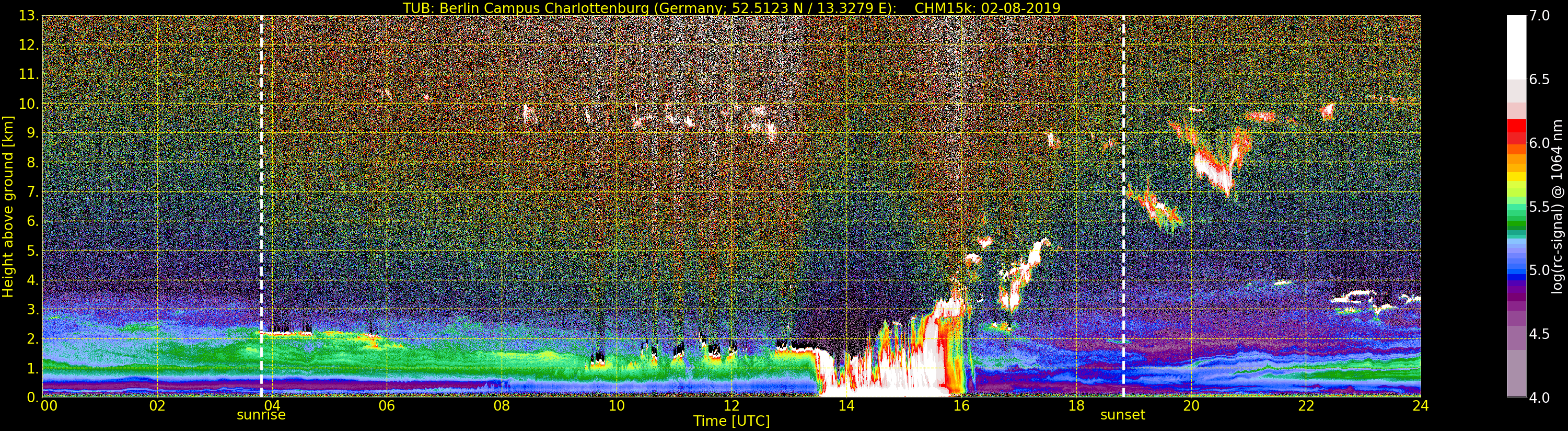Click the height axis tick '10.'
Image resolution: width=1568 pixels, height=431 pixels.
pyautogui.click(x=29, y=104)
